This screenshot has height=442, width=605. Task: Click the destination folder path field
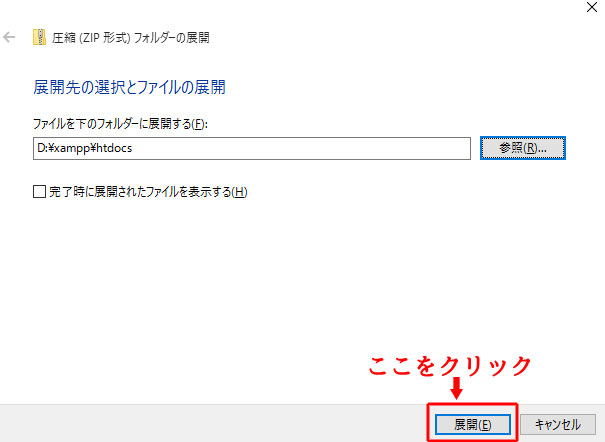(x=252, y=148)
